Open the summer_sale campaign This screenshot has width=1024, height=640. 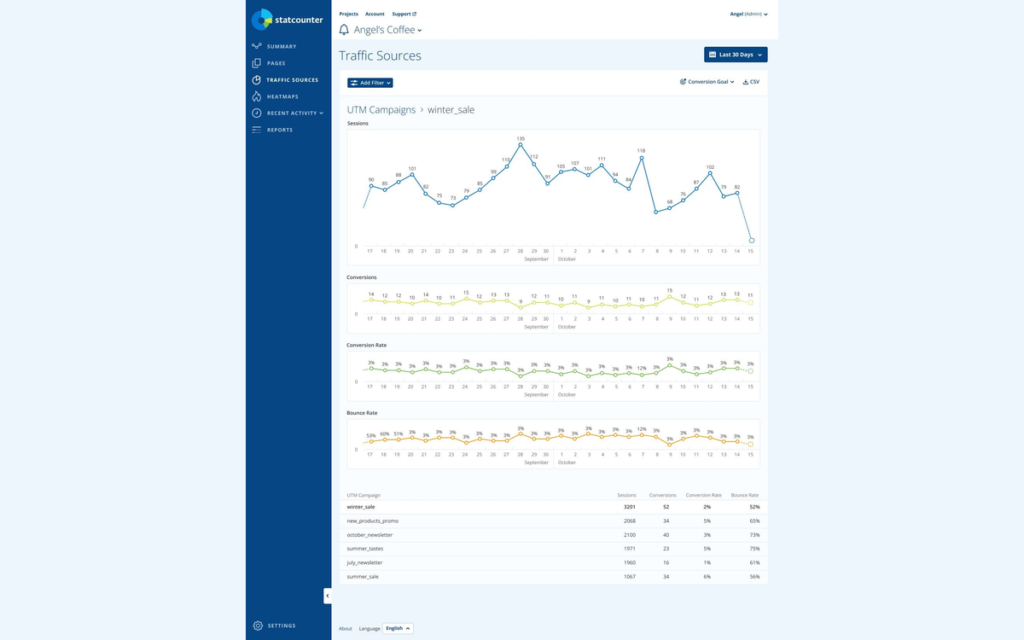coord(362,577)
